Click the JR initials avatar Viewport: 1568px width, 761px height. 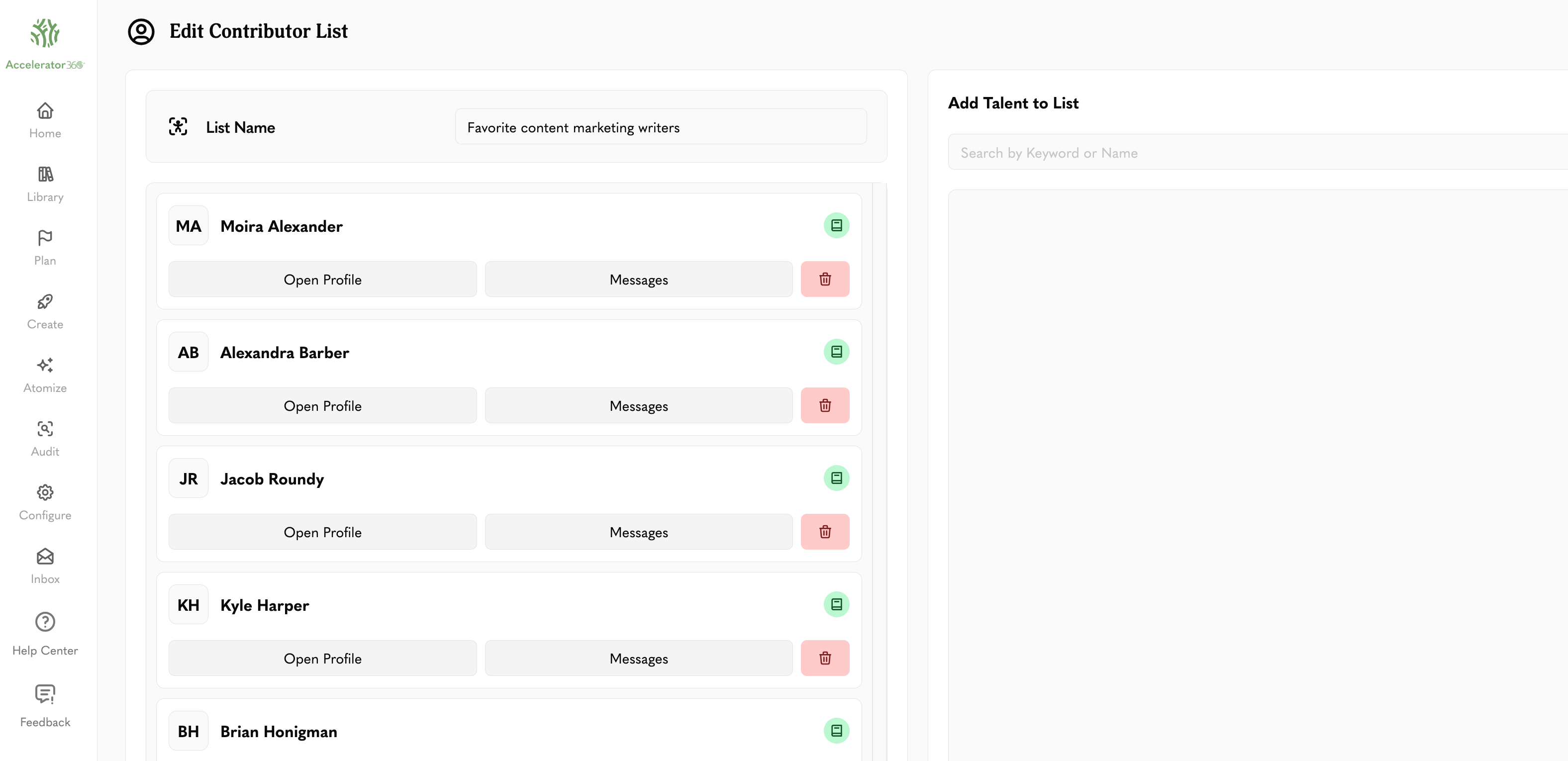188,478
